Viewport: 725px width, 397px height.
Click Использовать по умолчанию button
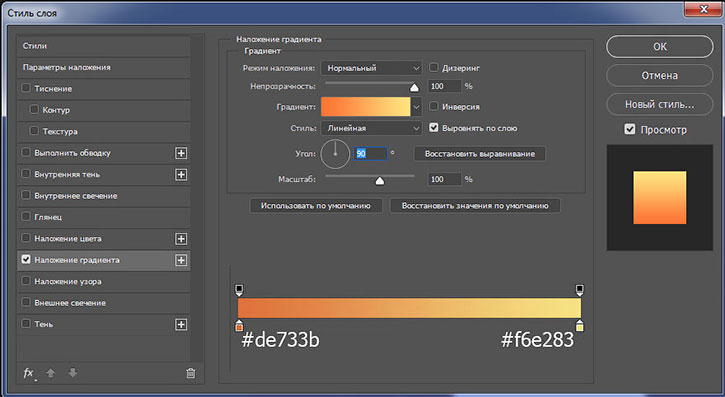316,206
